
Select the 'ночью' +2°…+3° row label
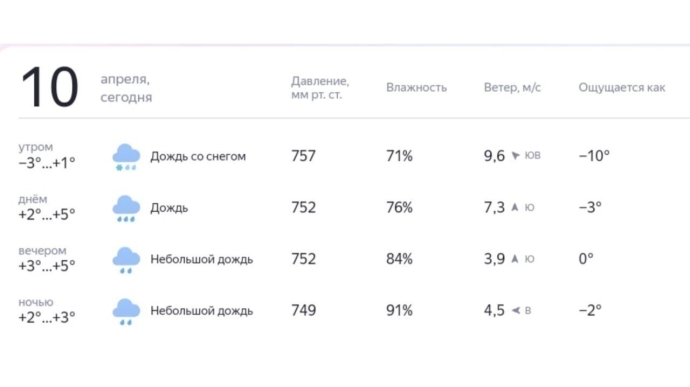[x=47, y=310]
